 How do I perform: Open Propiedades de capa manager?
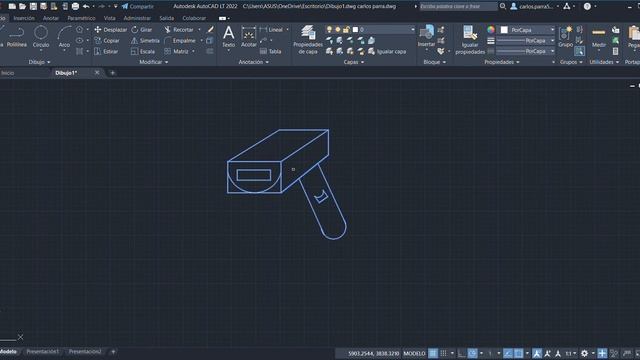pos(308,40)
